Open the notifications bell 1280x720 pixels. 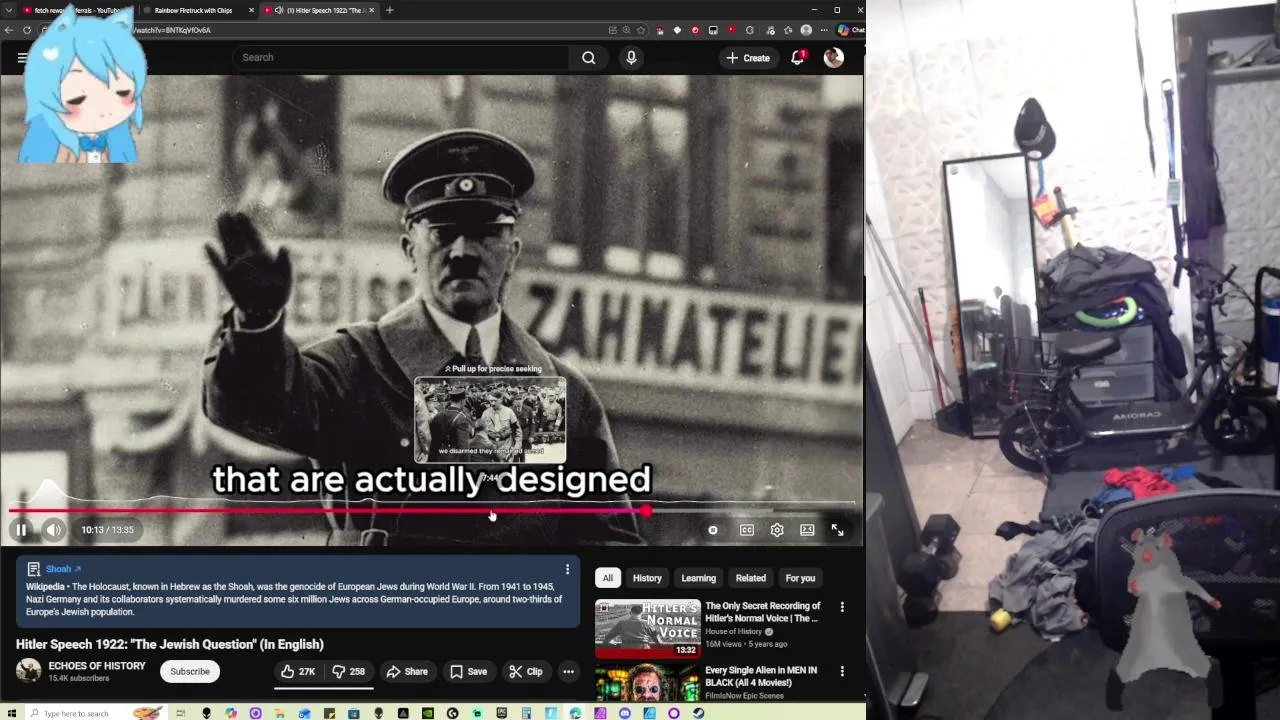point(798,58)
